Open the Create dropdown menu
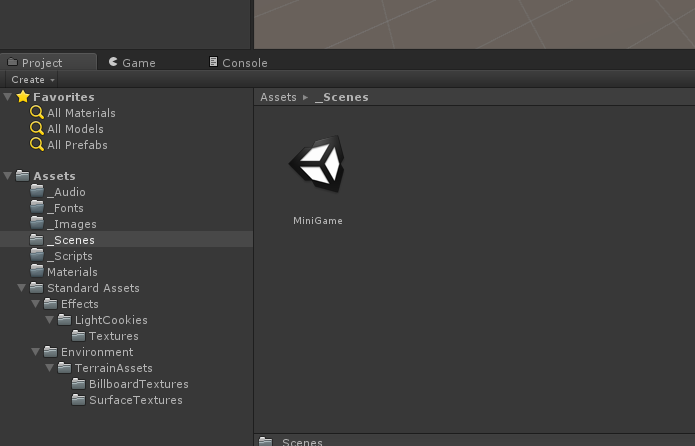695x446 pixels. coord(32,80)
